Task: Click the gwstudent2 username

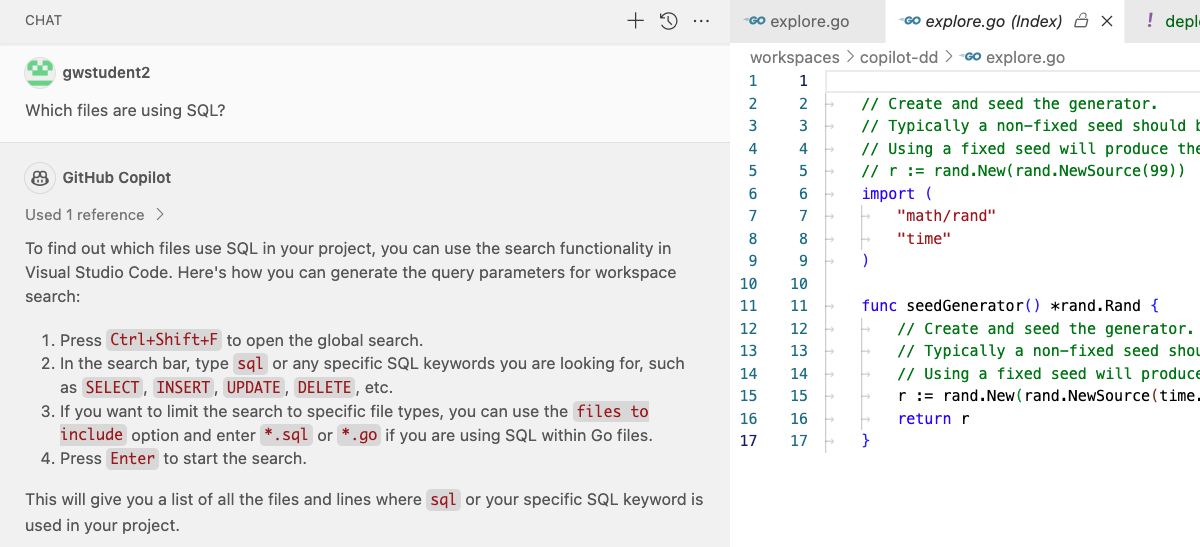Action: (x=106, y=73)
